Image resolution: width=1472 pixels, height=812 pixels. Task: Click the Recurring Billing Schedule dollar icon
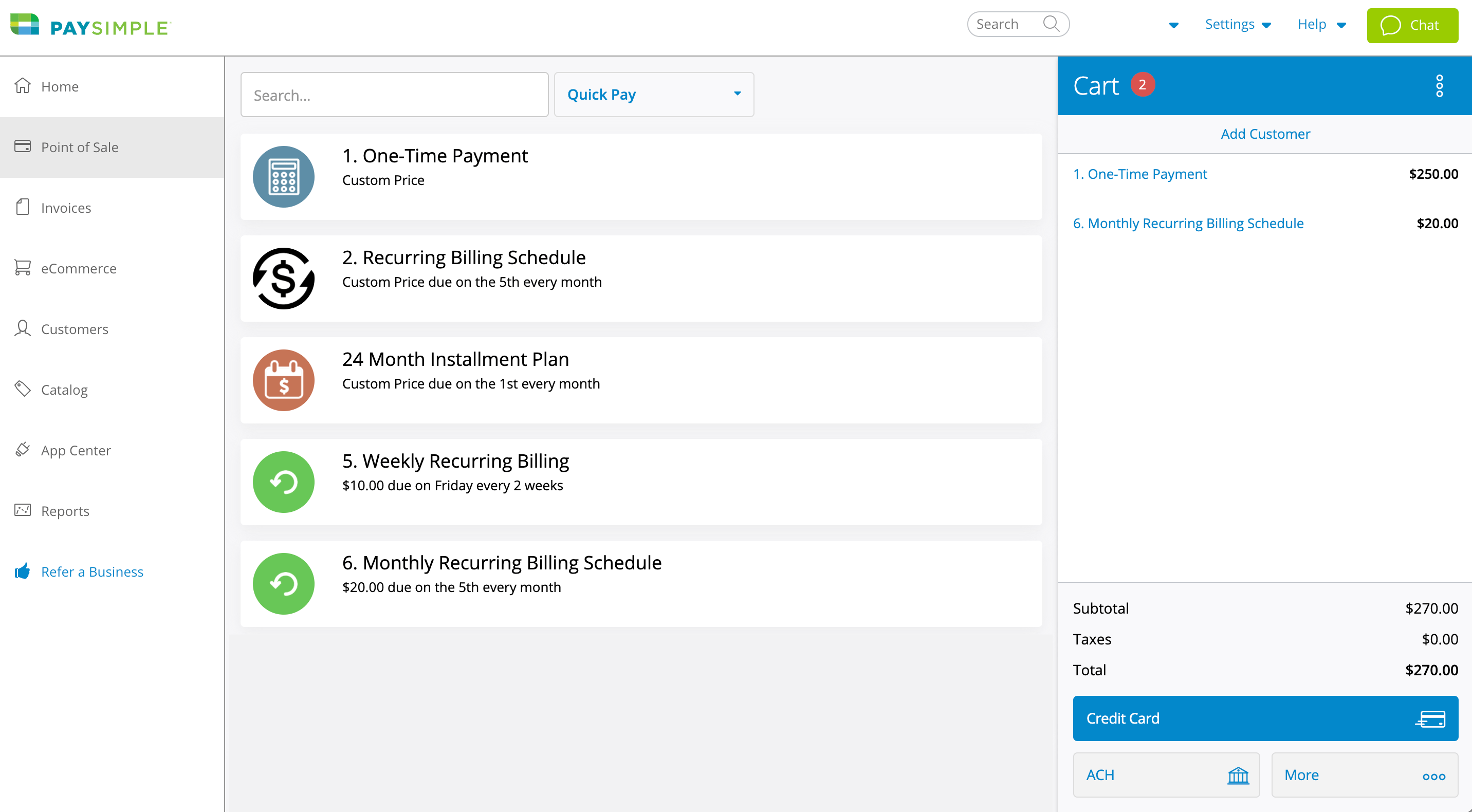pyautogui.click(x=283, y=278)
